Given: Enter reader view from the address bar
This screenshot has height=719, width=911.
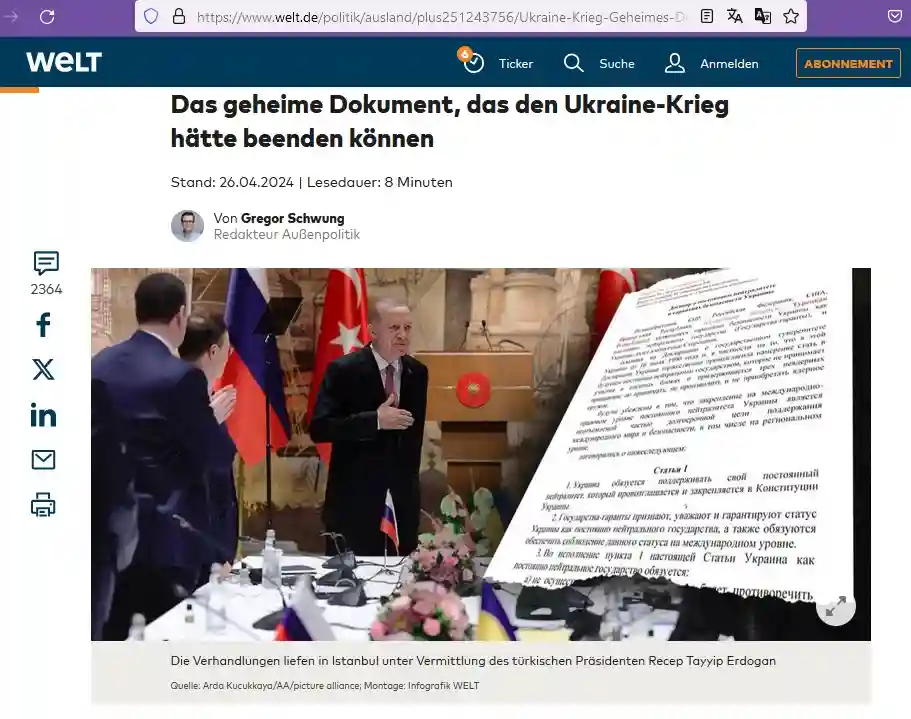Looking at the screenshot, I should coord(706,16).
